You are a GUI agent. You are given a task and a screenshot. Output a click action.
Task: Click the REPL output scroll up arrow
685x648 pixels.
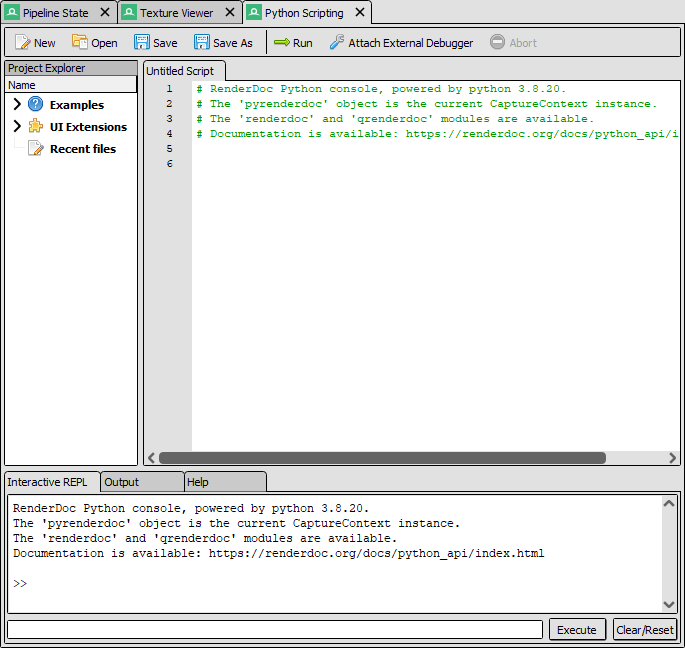tap(669, 503)
